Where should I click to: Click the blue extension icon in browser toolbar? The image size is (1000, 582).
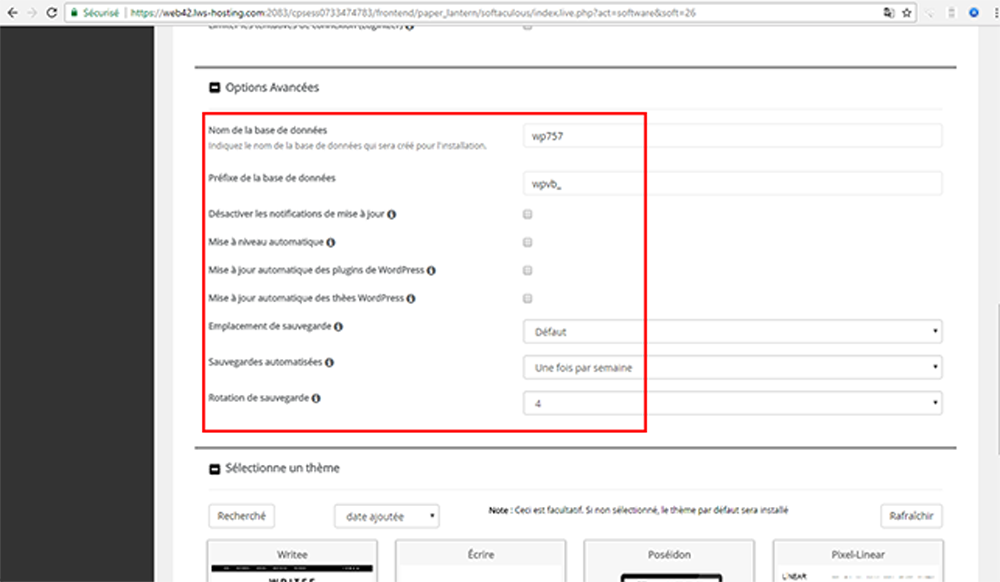[973, 13]
